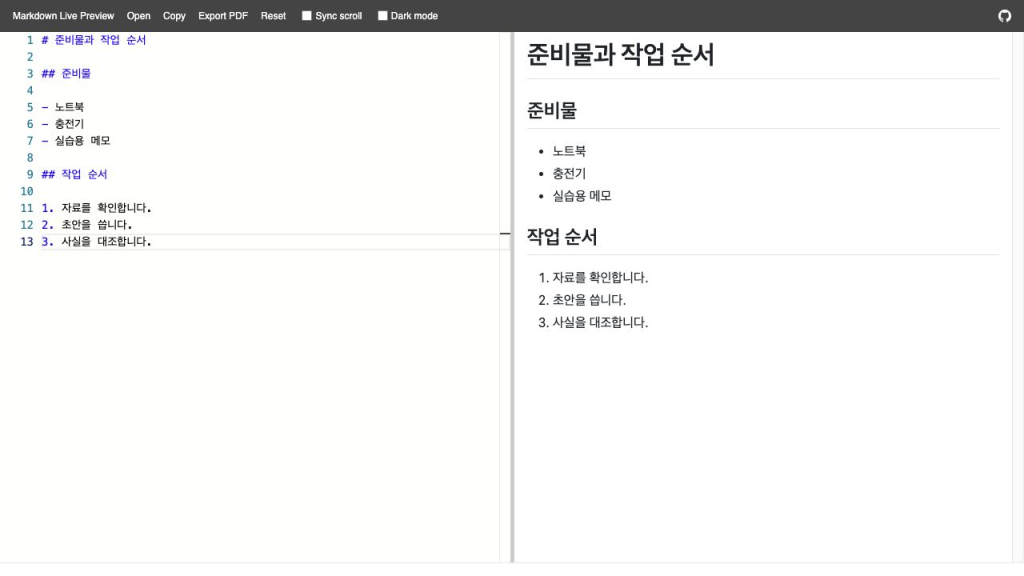The width and height of the screenshot is (1024, 576).
Task: Open the GitHub repository icon
Action: pos(1004,16)
